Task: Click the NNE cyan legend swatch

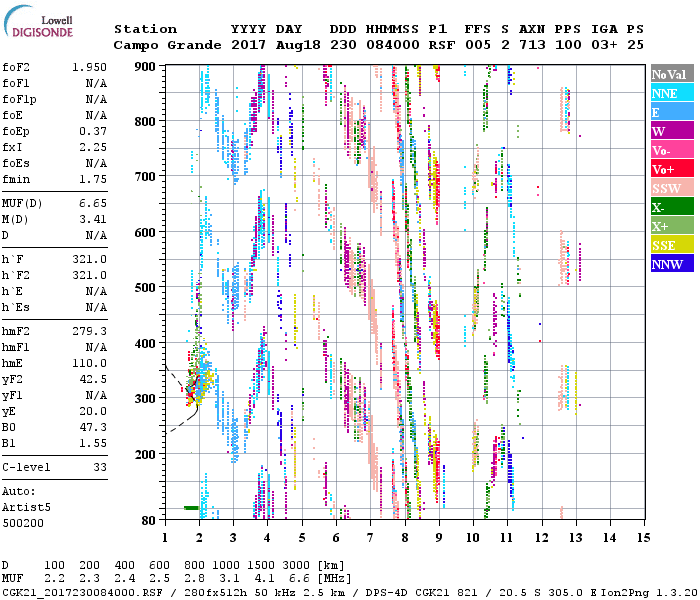Action: (x=671, y=93)
